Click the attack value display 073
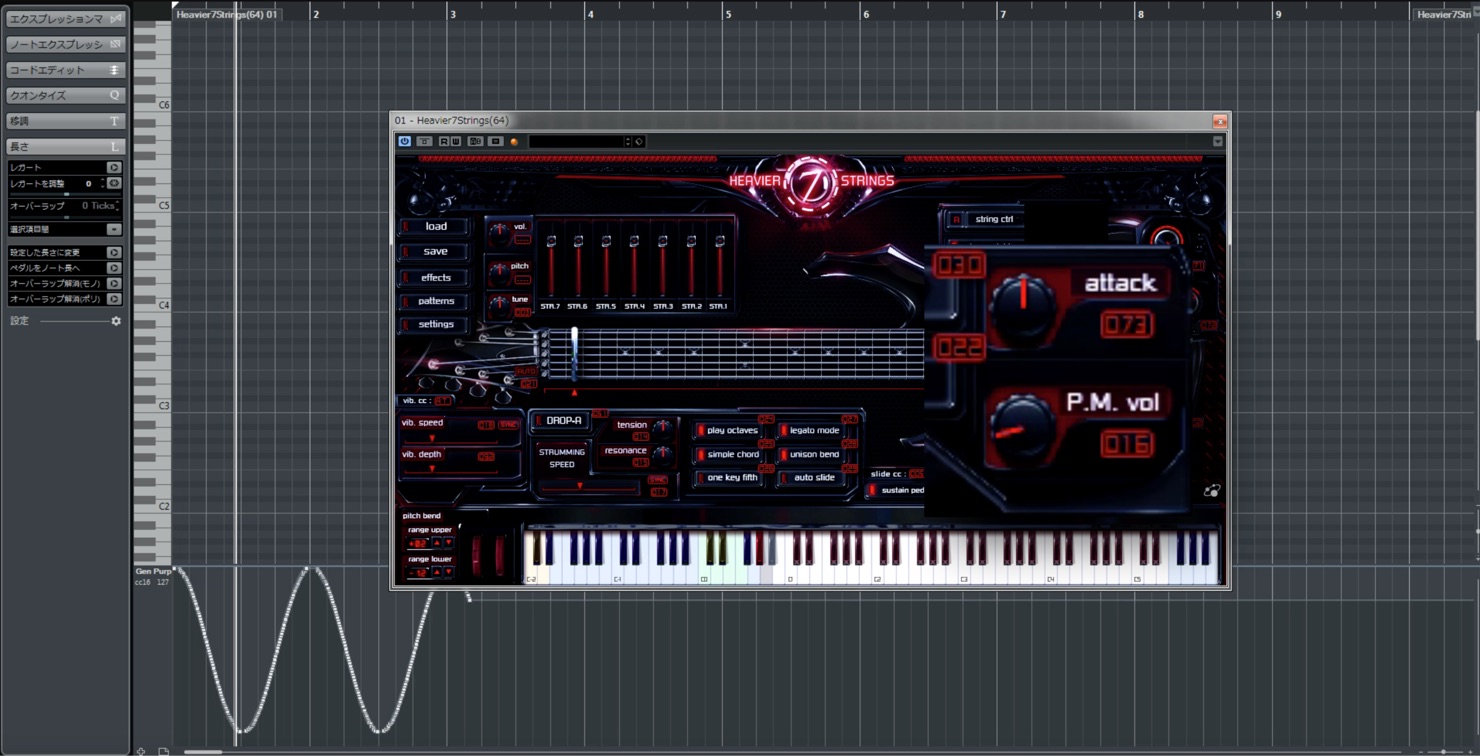The height and width of the screenshot is (756, 1480). (x=1126, y=325)
